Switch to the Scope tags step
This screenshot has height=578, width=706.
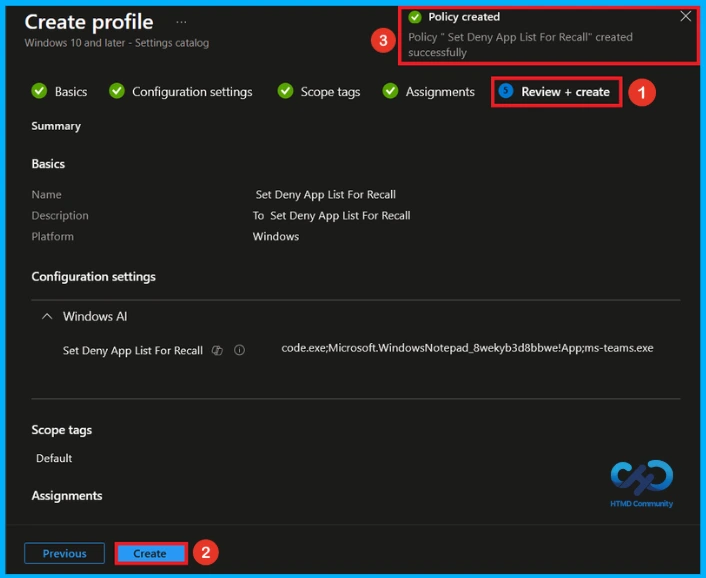tap(330, 92)
